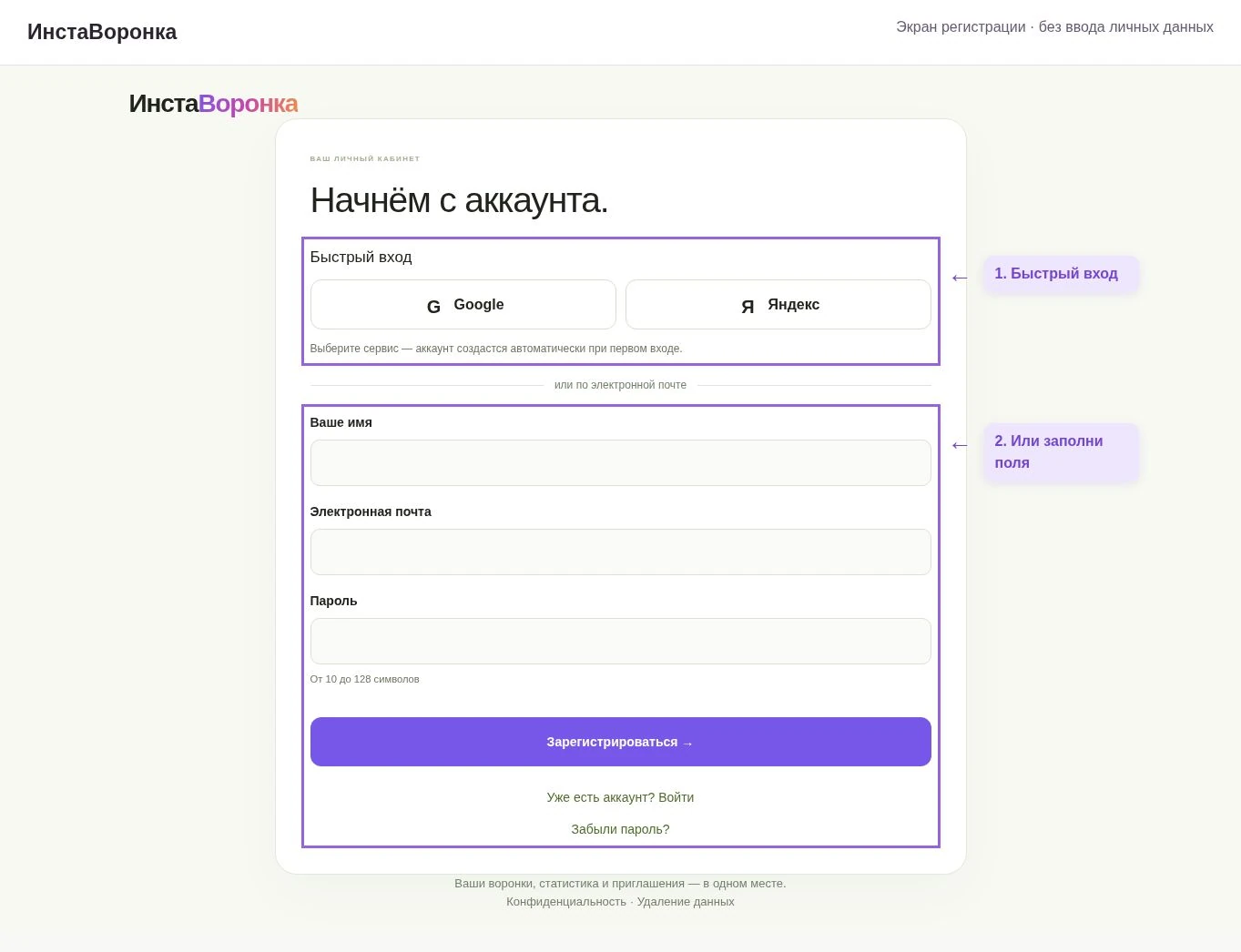
Task: Click the hint Выберите сервис — аккаунт создастся
Action: (496, 349)
